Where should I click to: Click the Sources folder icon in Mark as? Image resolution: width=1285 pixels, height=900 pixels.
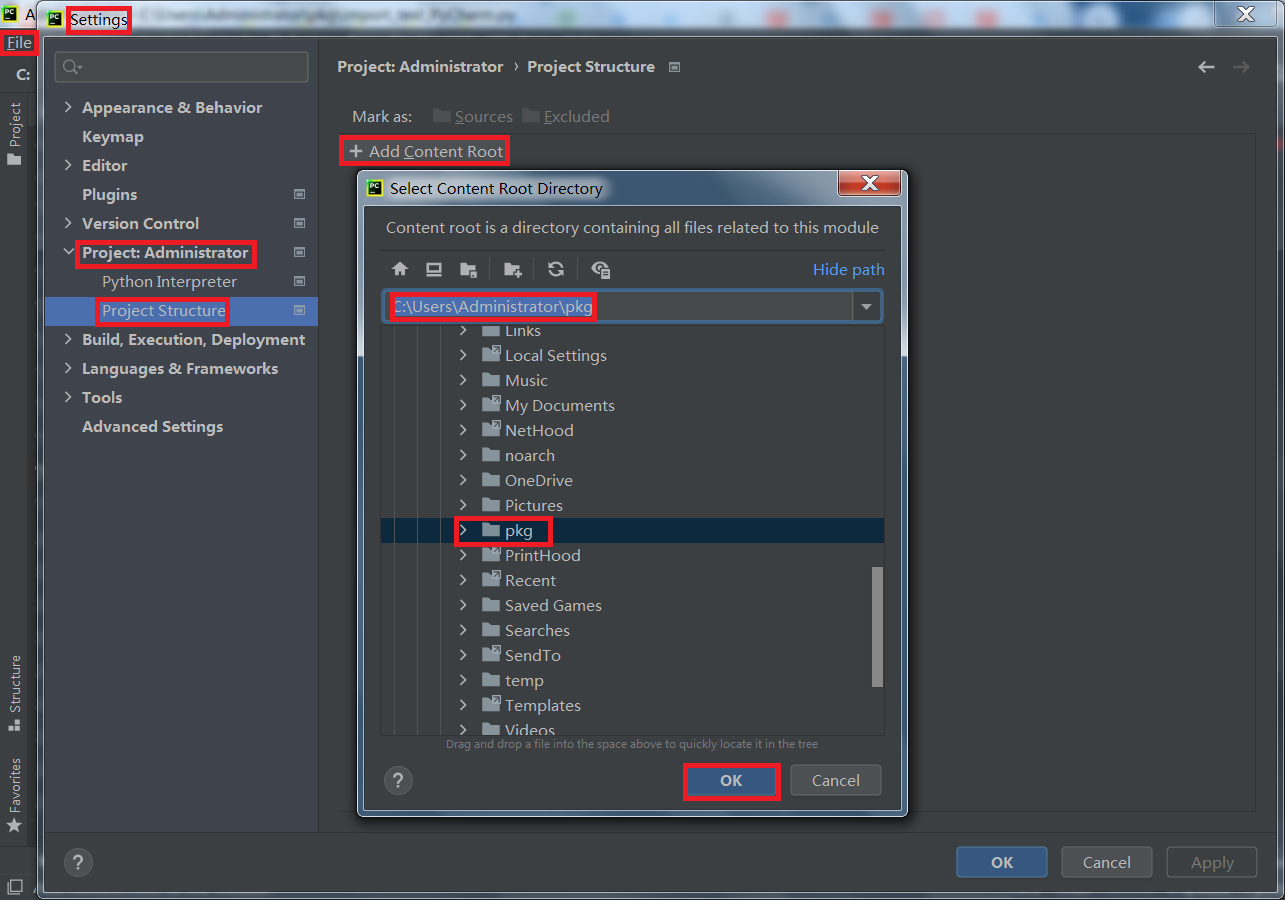[x=441, y=116]
